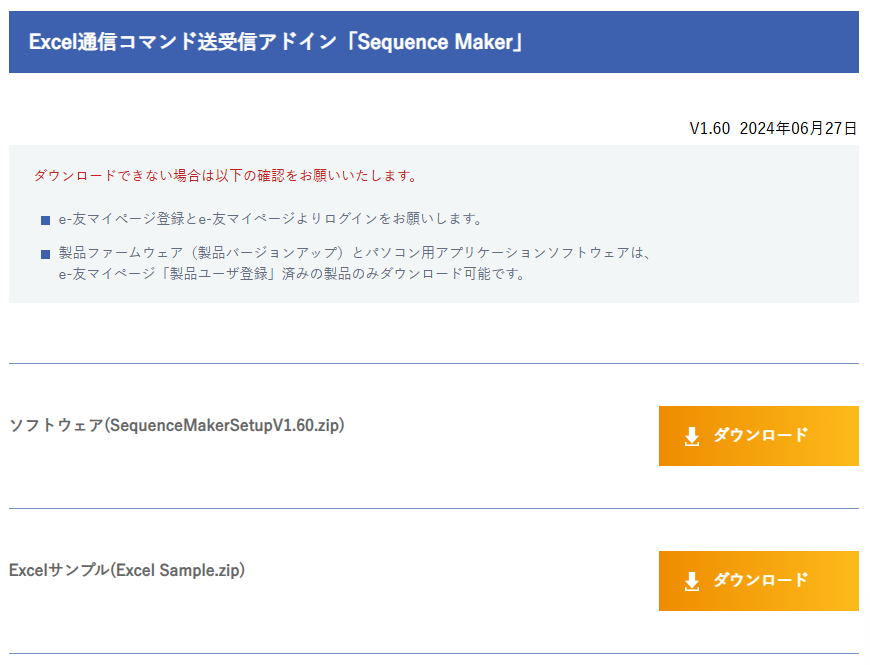This screenshot has height=665, width=870.
Task: Click the 製品ファームウェア（製品バージョンアップ） text
Action: (x=202, y=253)
